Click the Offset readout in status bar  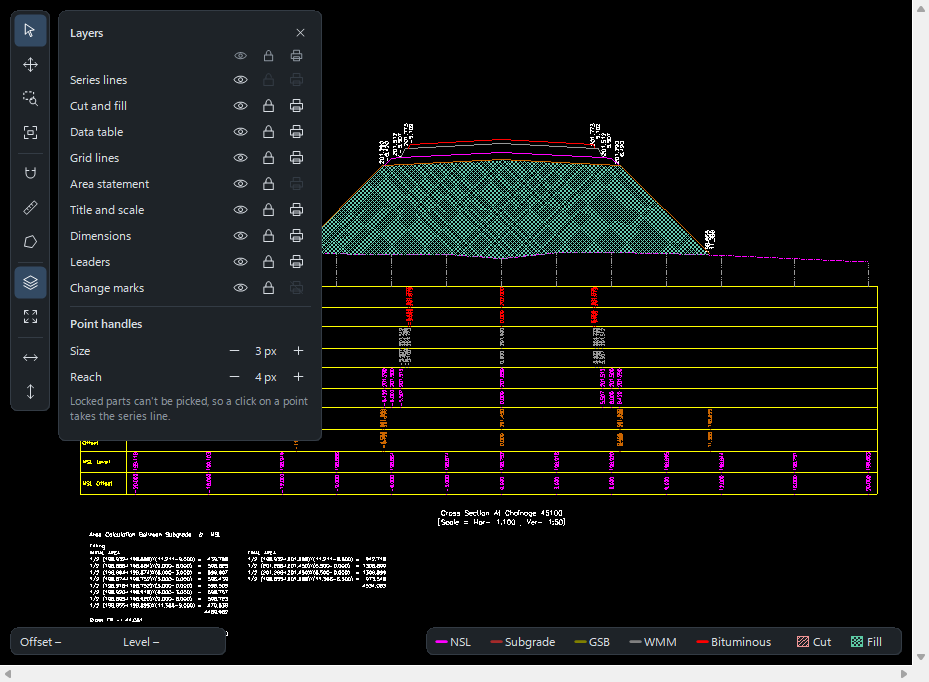[x=40, y=642]
